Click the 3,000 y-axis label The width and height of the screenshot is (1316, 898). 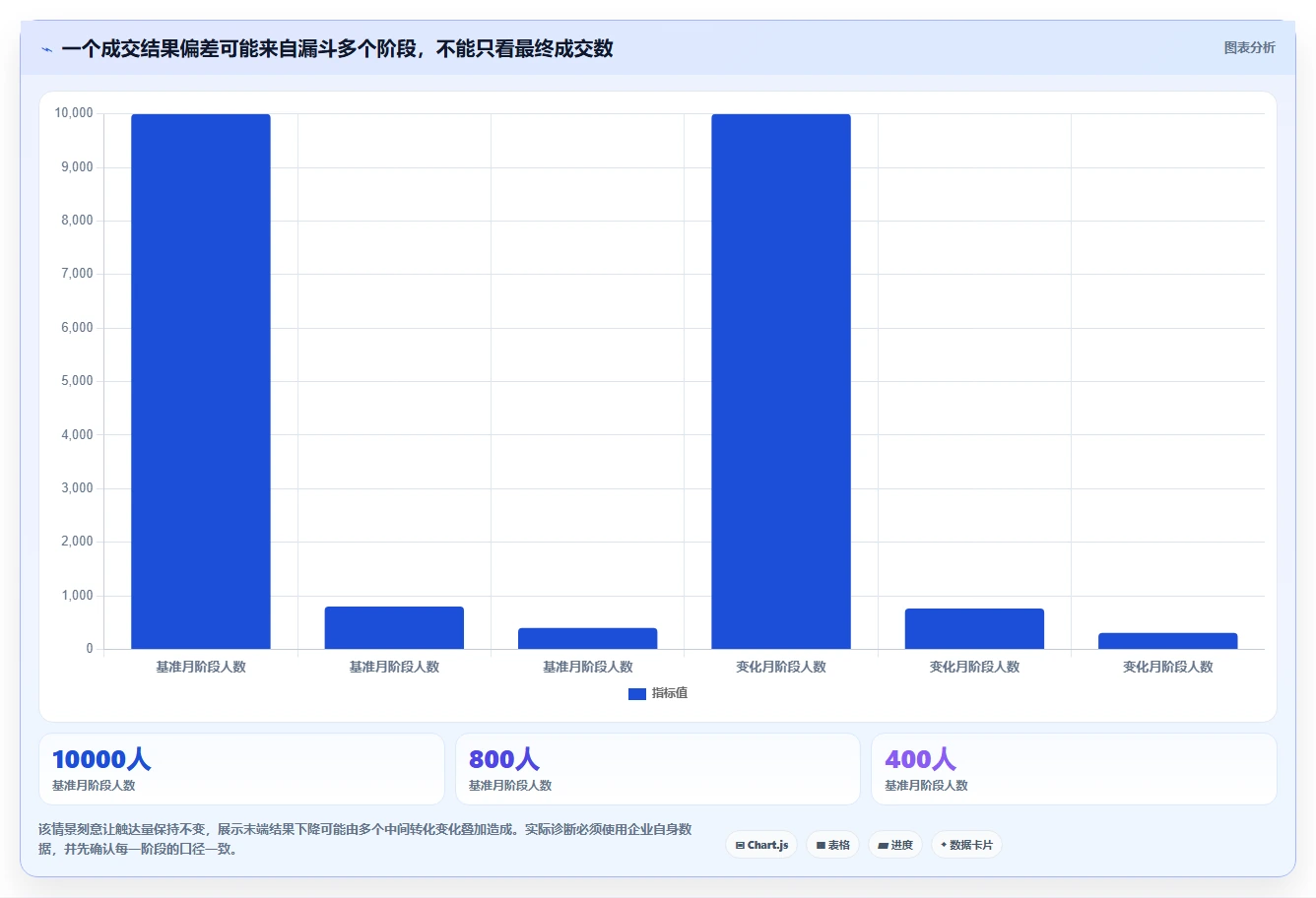point(77,488)
